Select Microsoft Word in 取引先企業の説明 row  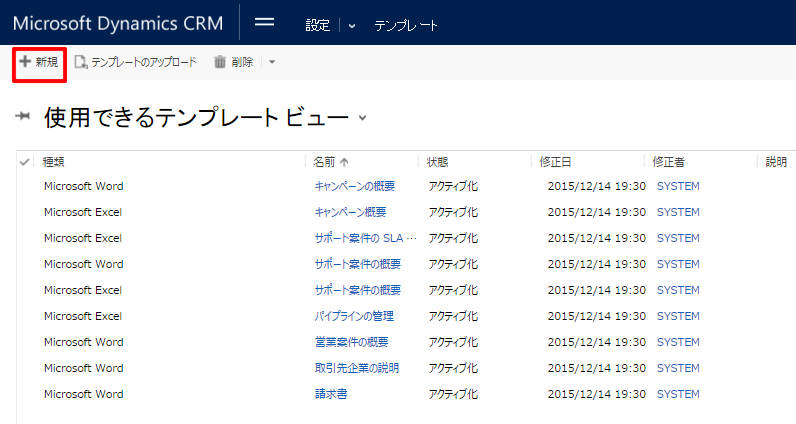84,368
